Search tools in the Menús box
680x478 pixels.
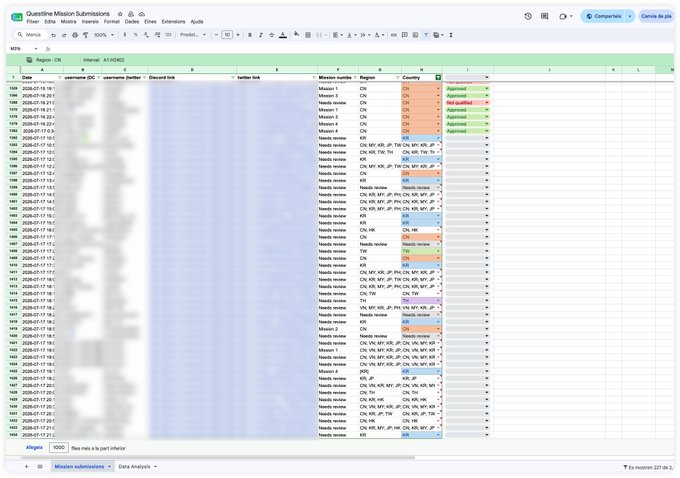coord(30,35)
